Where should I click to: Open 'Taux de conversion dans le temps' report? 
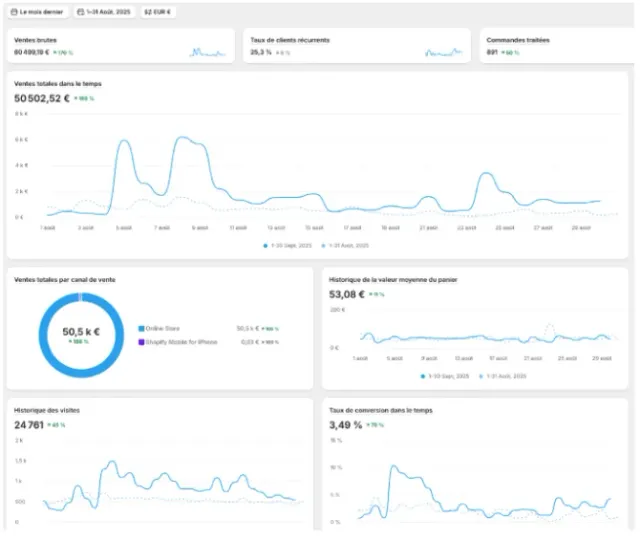pyautogui.click(x=381, y=410)
